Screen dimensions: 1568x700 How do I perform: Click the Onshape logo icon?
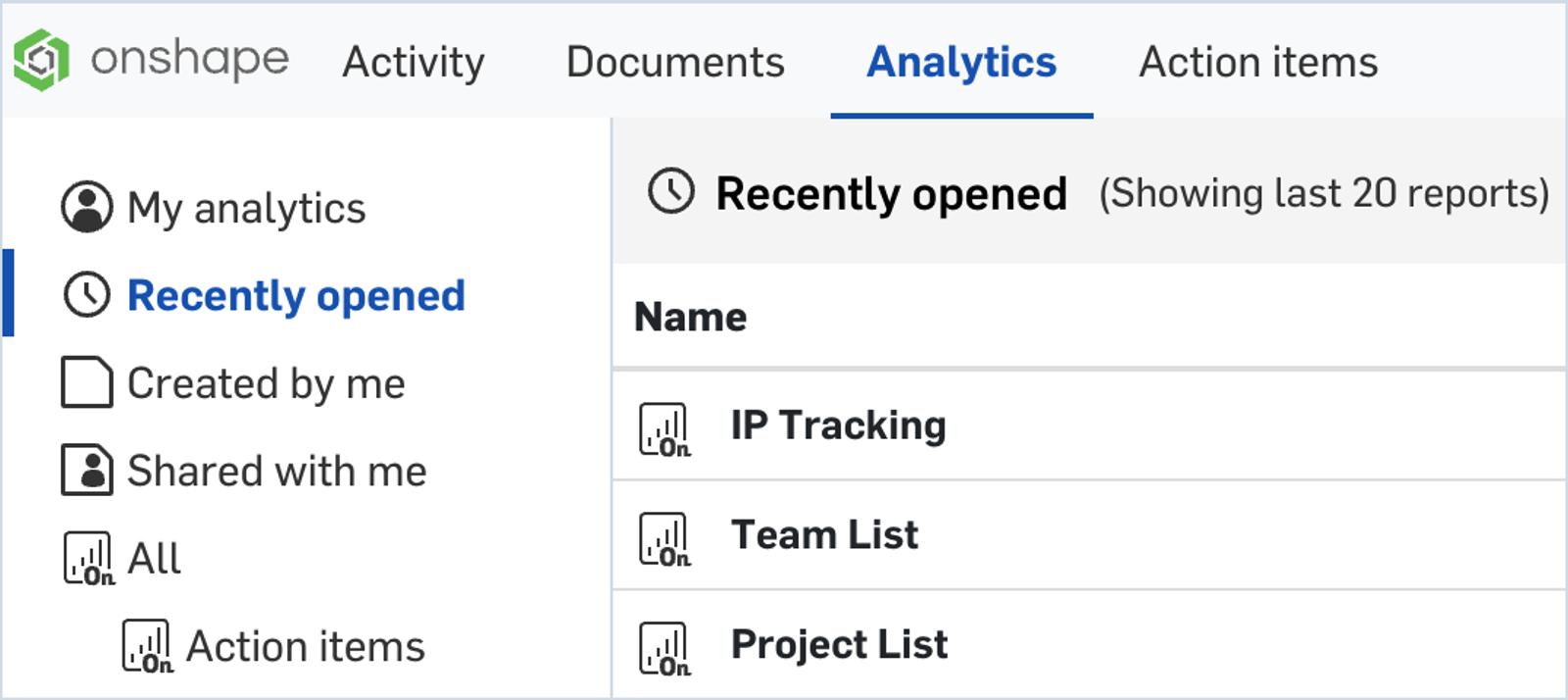click(41, 60)
